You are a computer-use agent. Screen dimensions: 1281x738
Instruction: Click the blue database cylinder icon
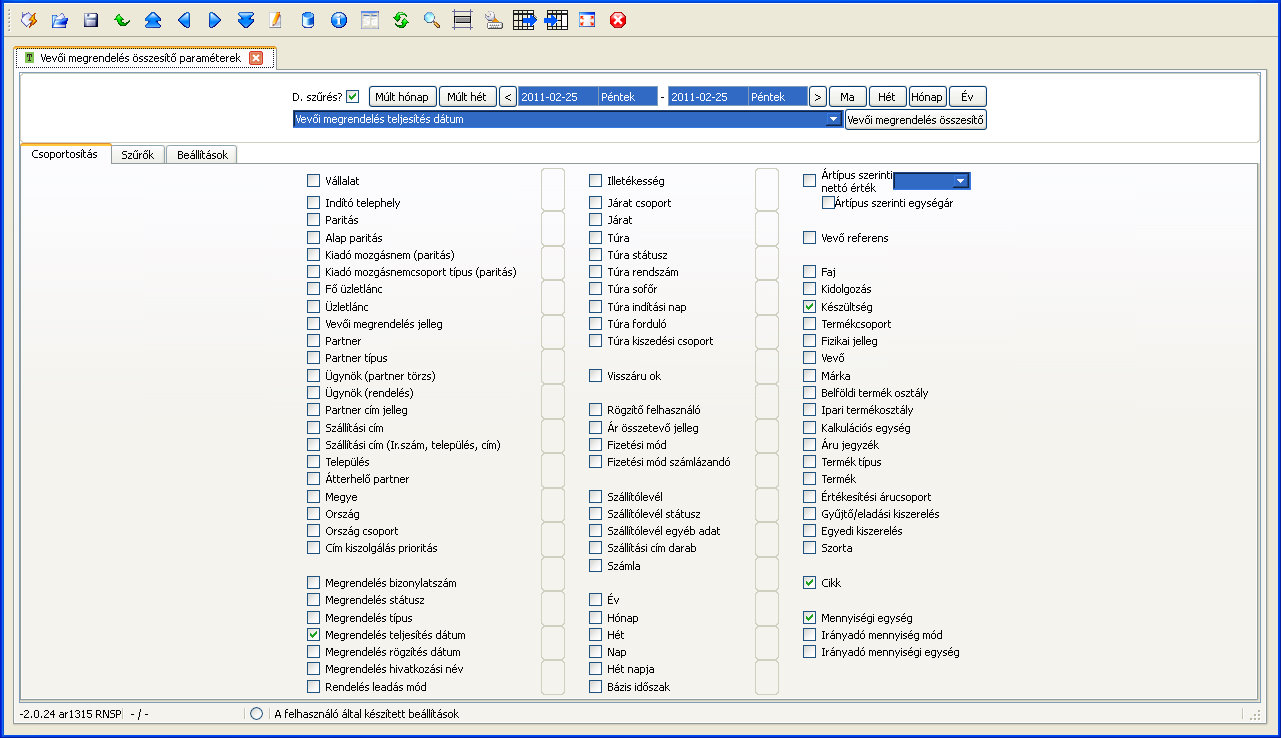click(x=308, y=19)
